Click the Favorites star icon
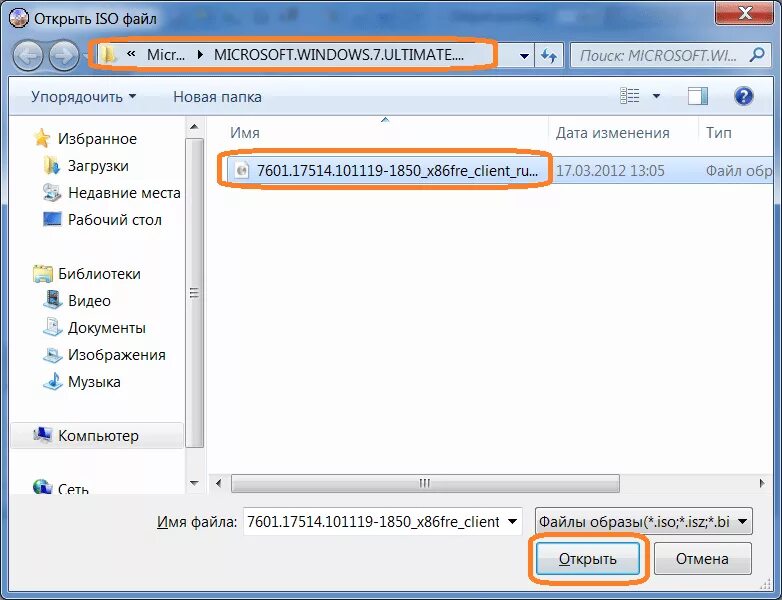The width and height of the screenshot is (782, 600). pos(42,138)
